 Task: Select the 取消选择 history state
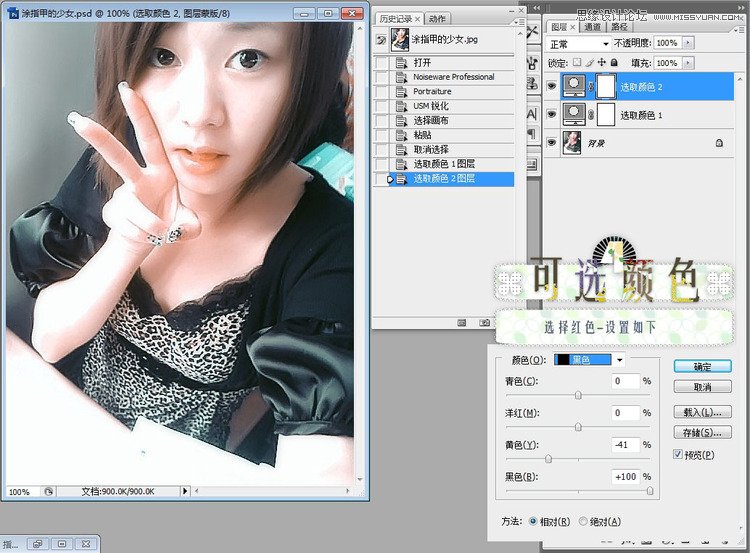[x=453, y=149]
